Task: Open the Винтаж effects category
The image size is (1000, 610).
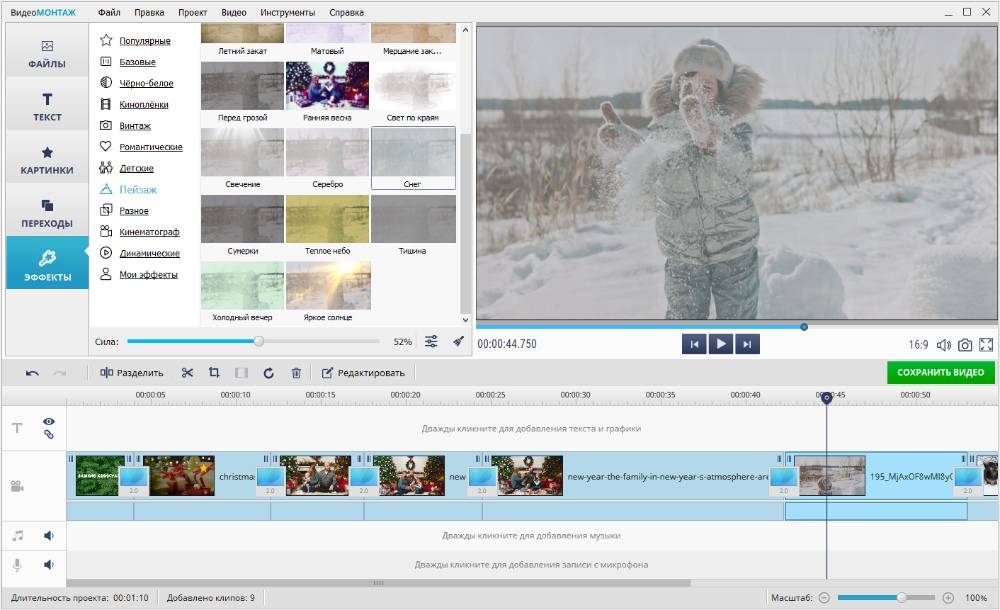Action: [134, 126]
